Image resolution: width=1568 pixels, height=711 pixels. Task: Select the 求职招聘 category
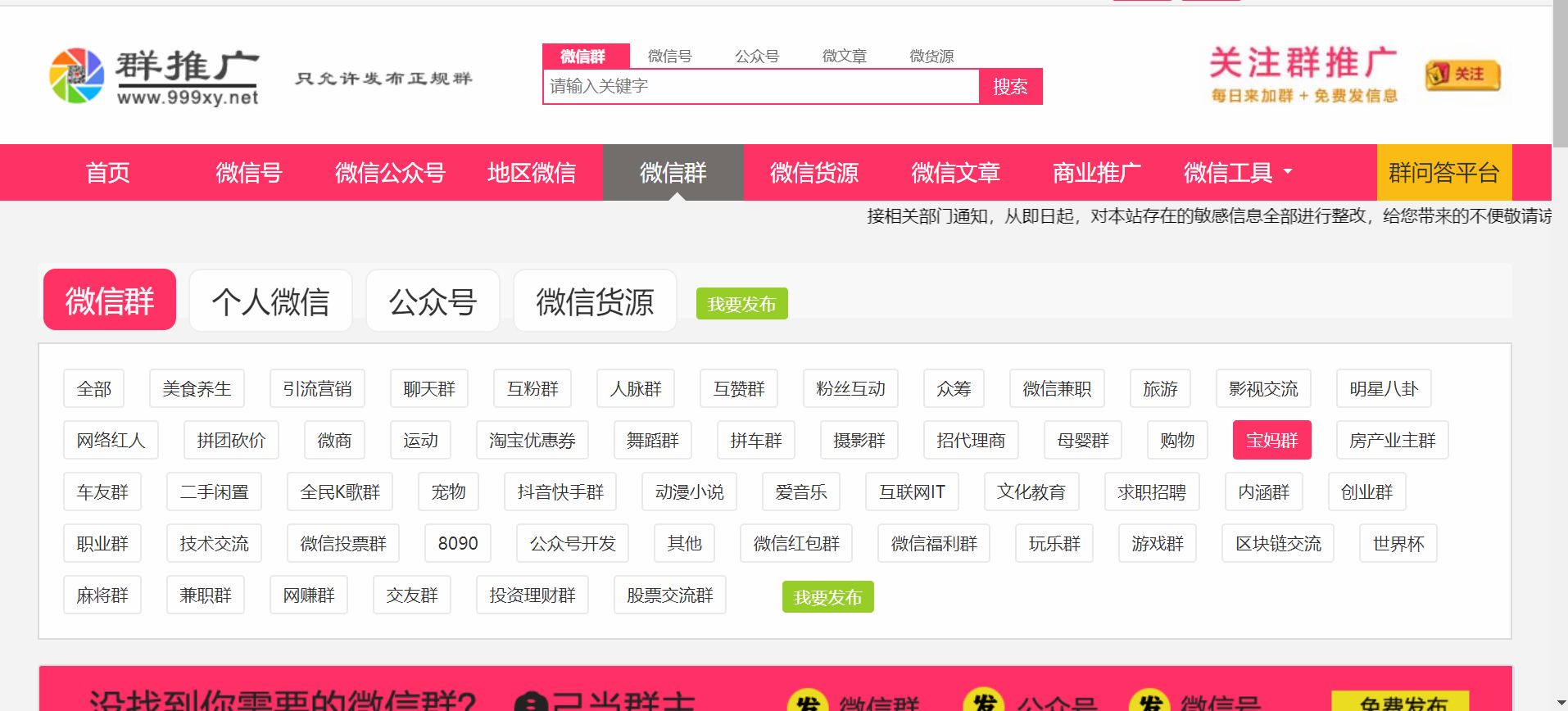coord(1152,491)
